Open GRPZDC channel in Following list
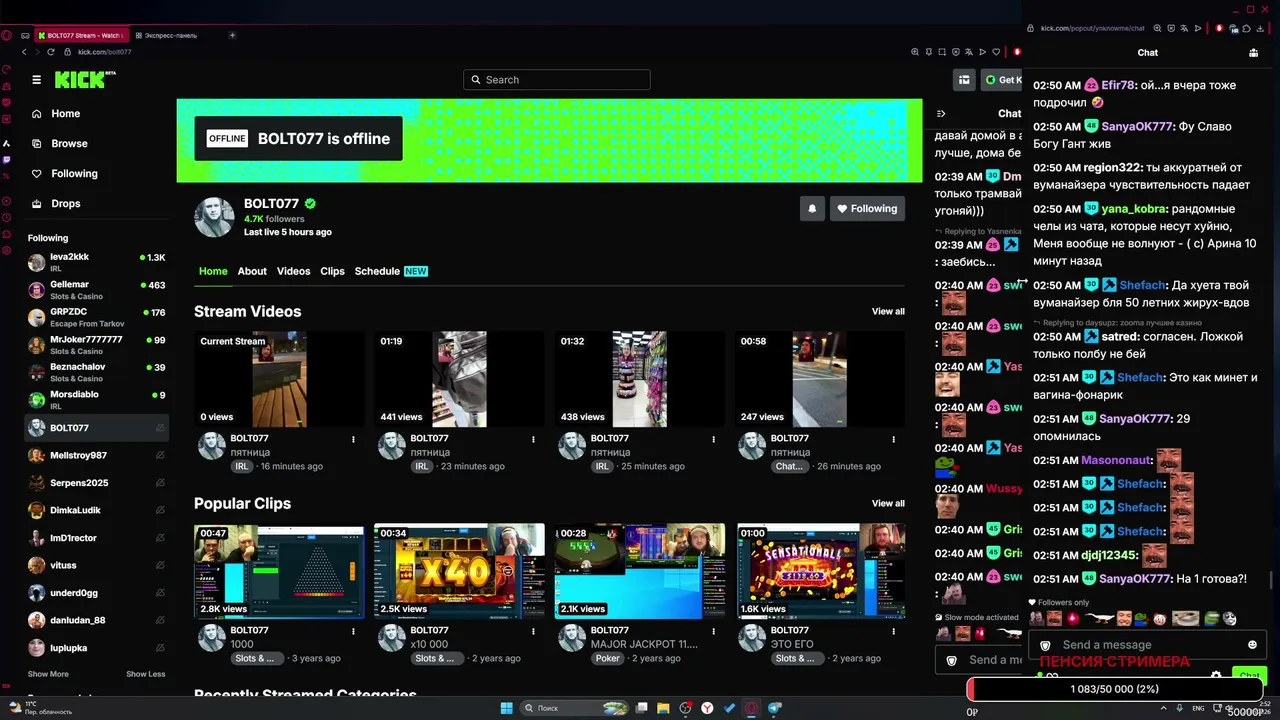Image resolution: width=1280 pixels, height=720 pixels. point(97,317)
